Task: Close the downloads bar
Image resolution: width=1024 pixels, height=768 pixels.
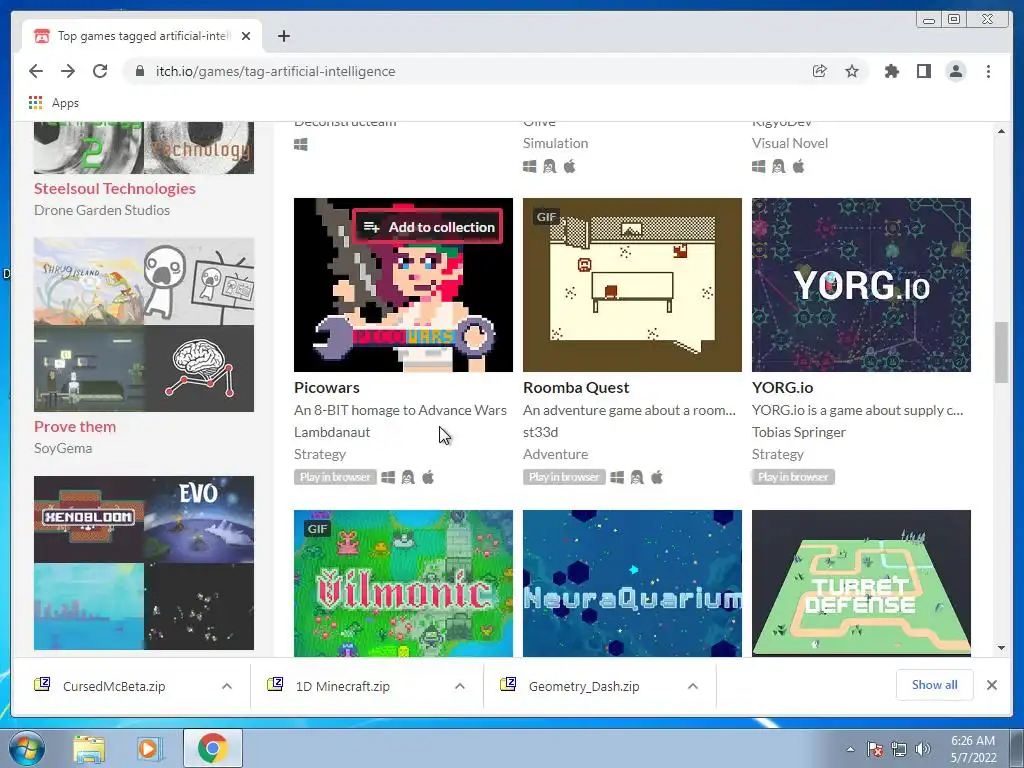Action: coord(991,685)
